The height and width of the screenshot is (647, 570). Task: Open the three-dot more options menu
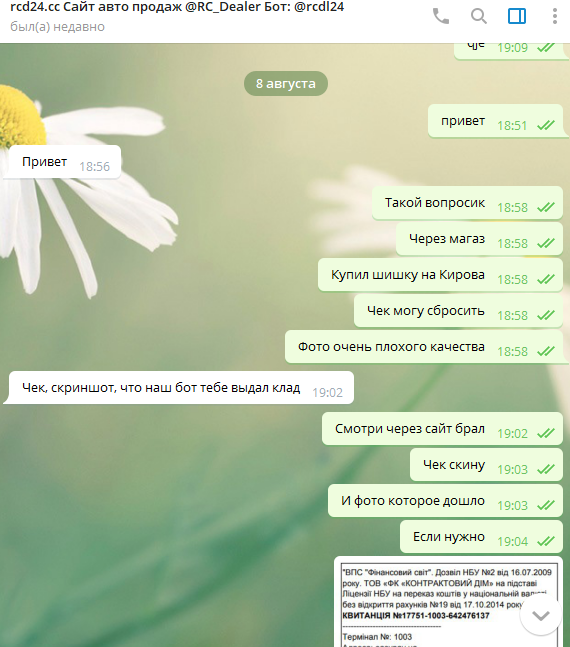click(x=555, y=17)
